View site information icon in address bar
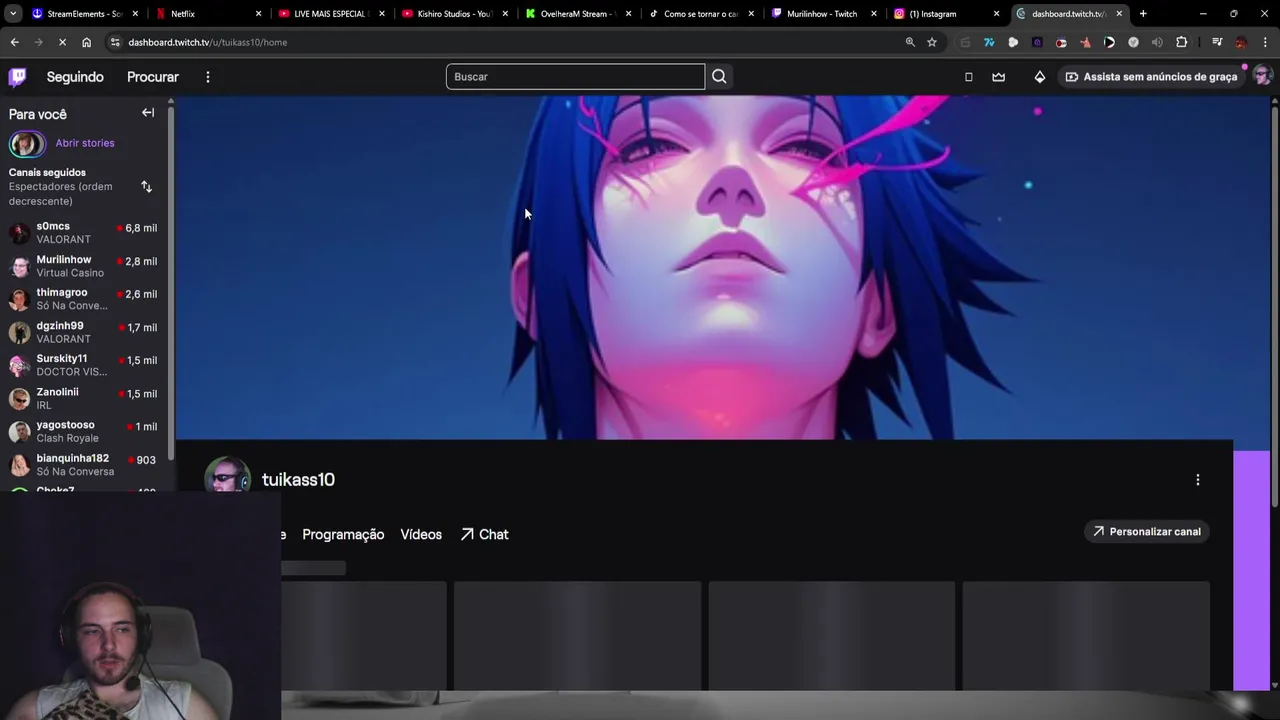 point(116,42)
